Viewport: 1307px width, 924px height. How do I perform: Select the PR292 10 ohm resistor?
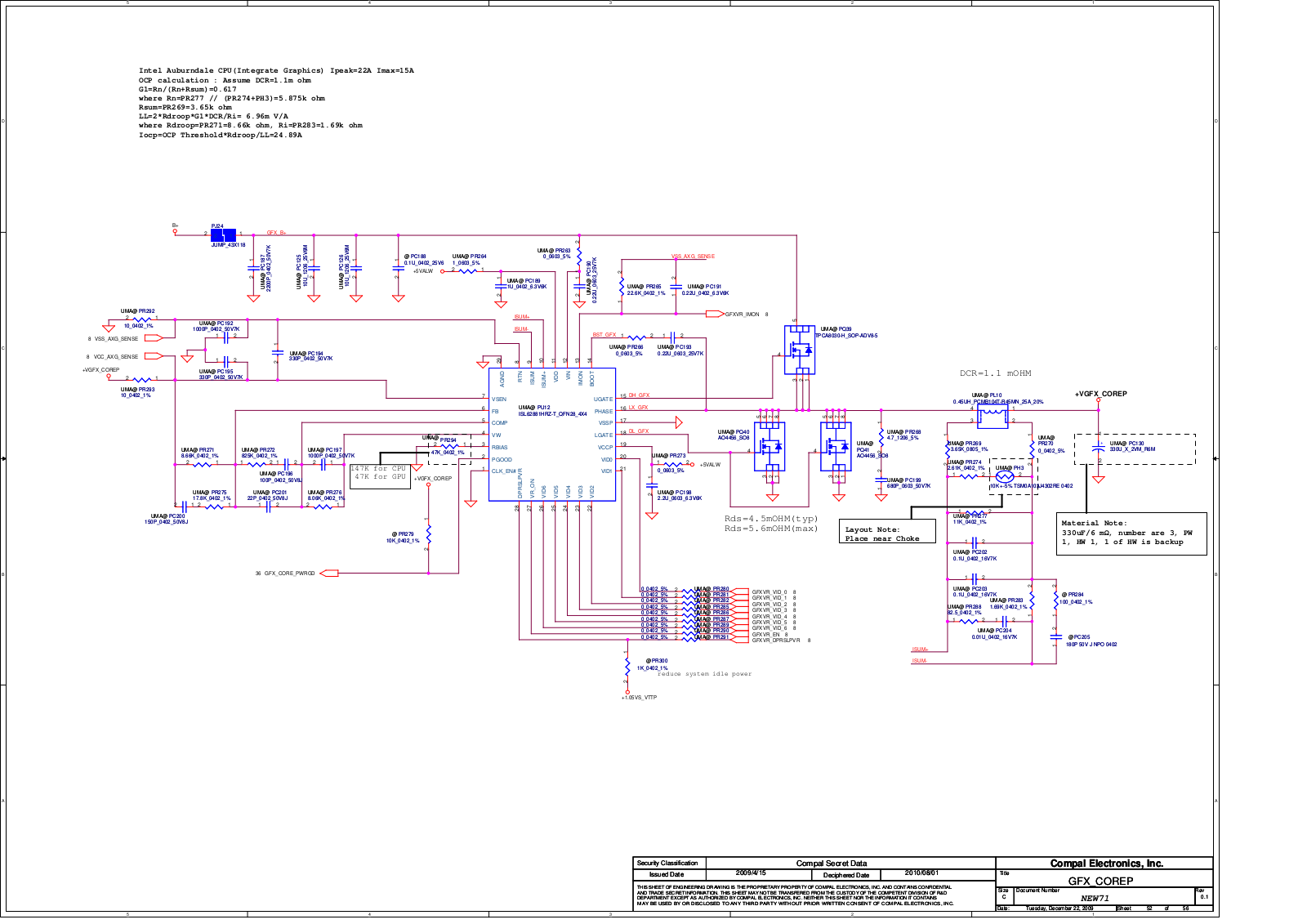[x=142, y=319]
